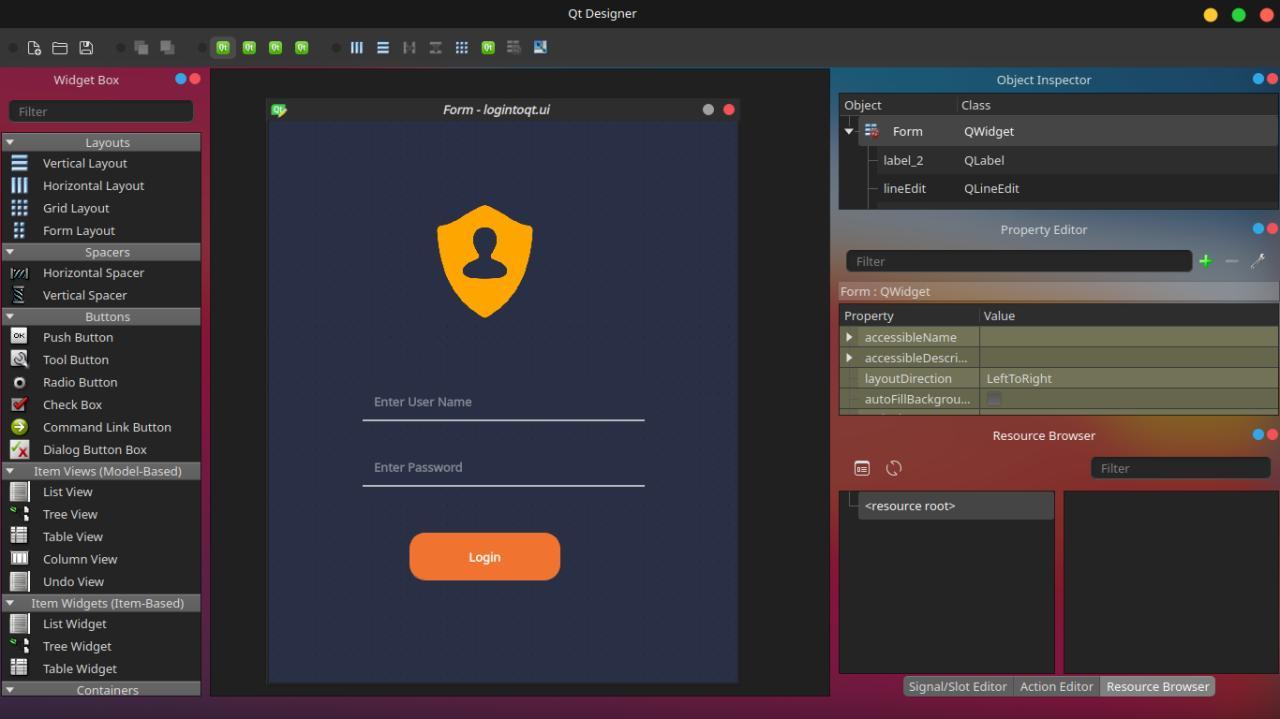The width and height of the screenshot is (1280, 719).
Task: Click the Break Layout toolbar icon
Action: (514, 47)
